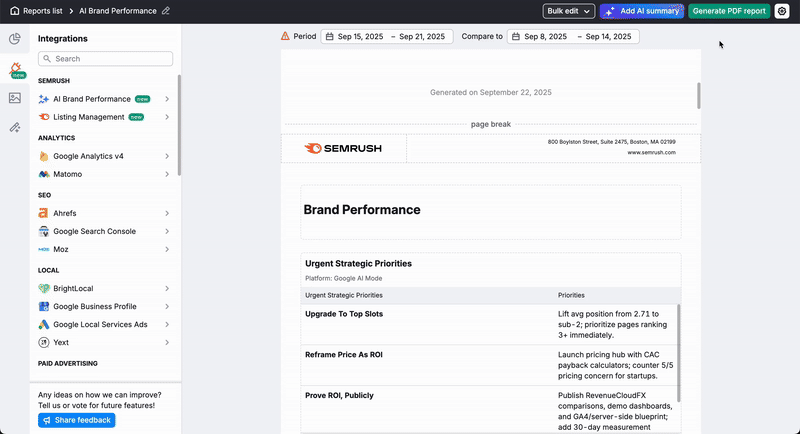Click the magic pencil sidebar icon

coord(14,128)
